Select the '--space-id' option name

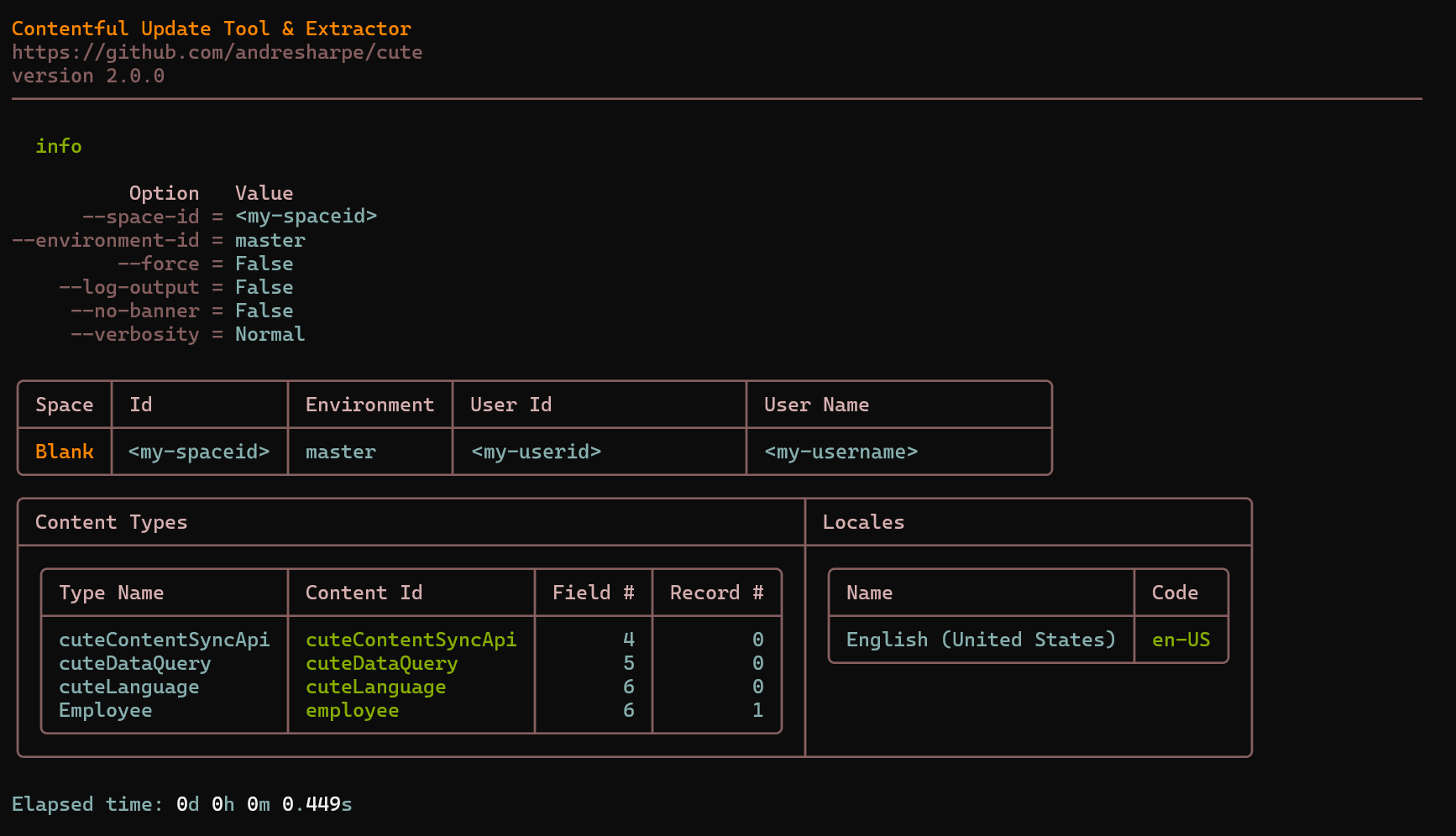pyautogui.click(x=141, y=217)
